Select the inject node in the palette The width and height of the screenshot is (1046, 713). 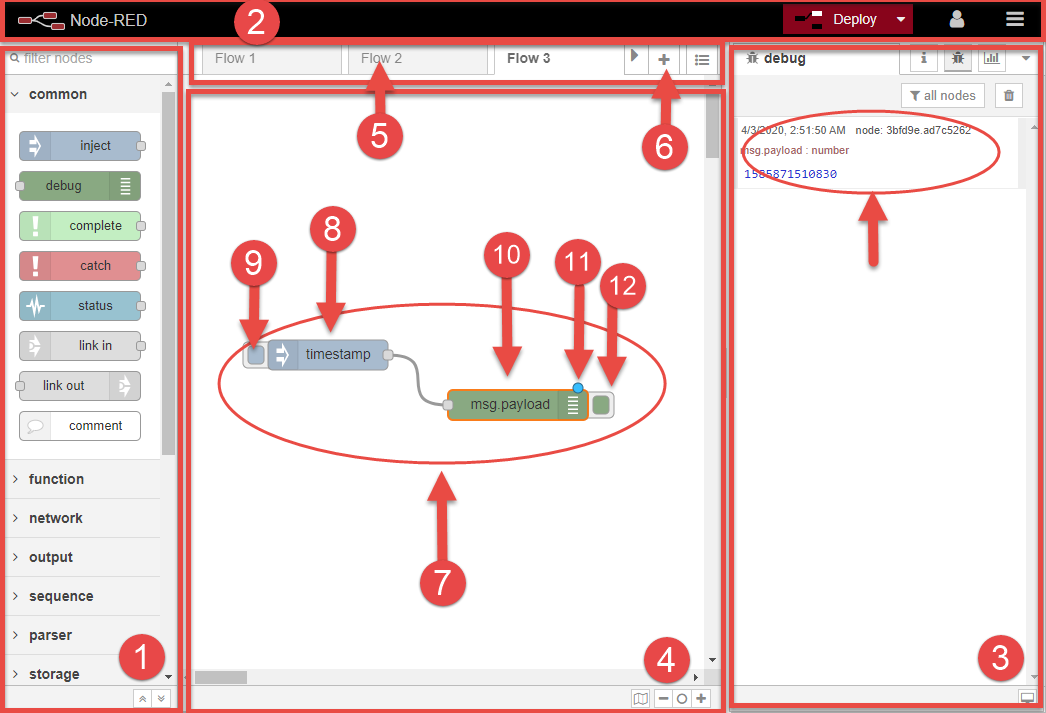tap(80, 146)
